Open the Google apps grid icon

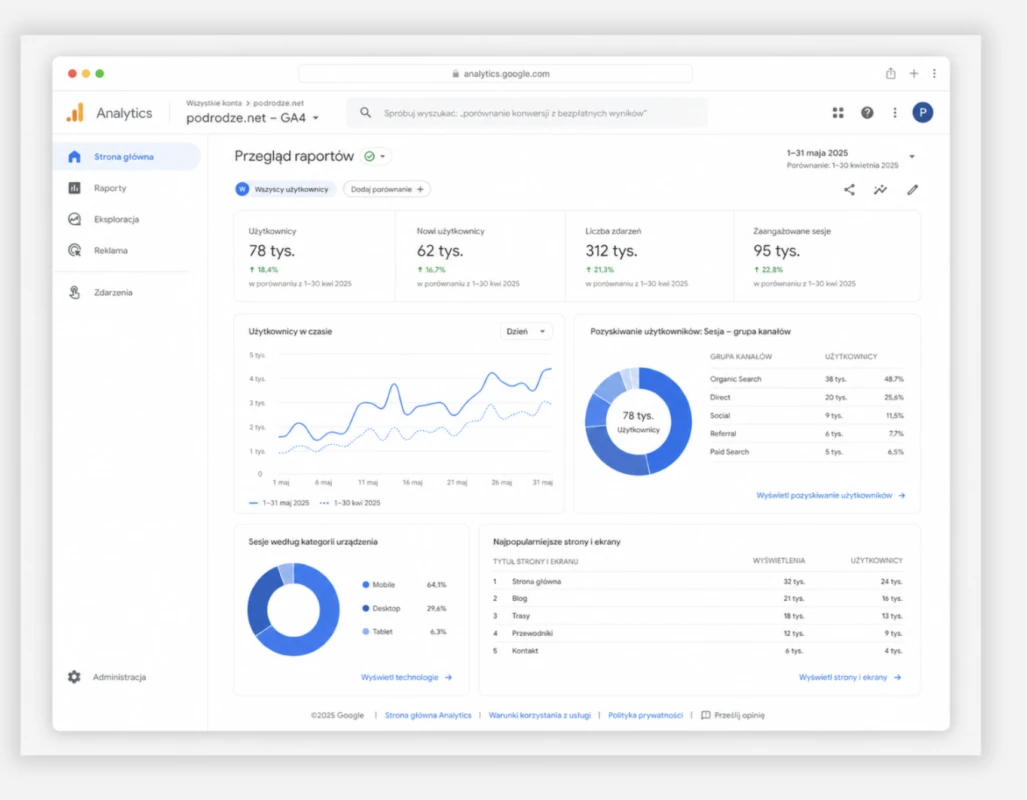coord(838,113)
